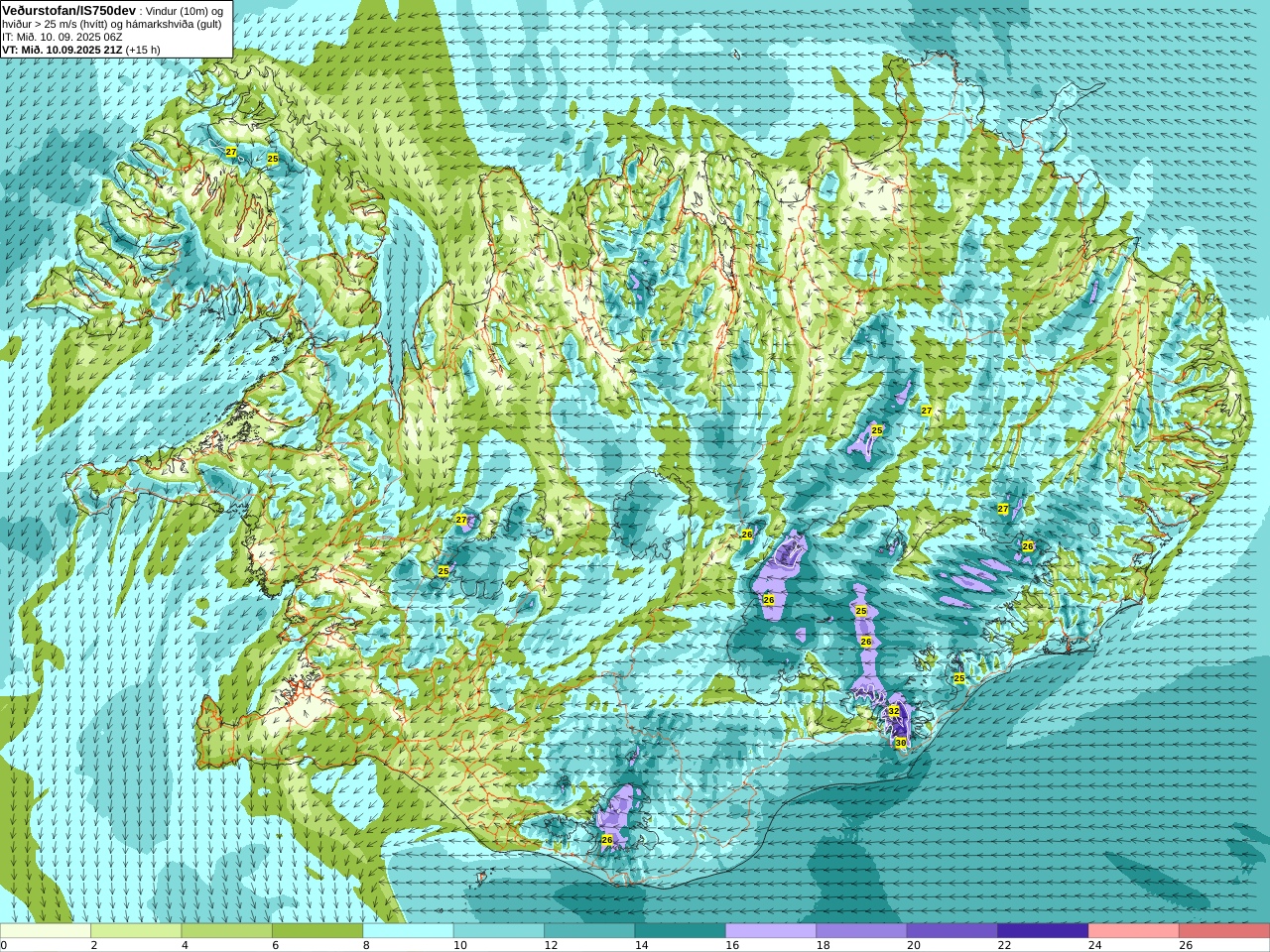Click the 14–16 dark teal legend swatch
Viewport: 1270px width, 952px height.
680,931
